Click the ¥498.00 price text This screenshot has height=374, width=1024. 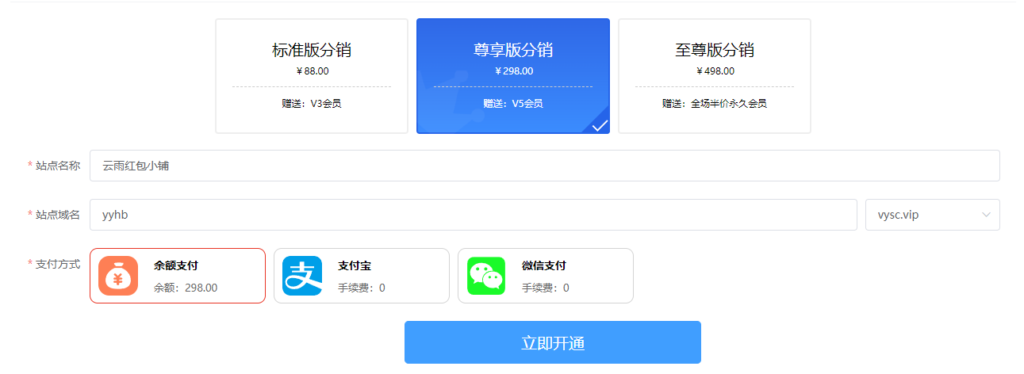(x=715, y=71)
